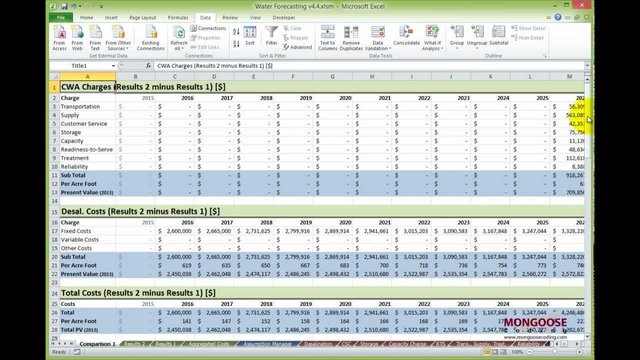Switch to Page Layout view in status bar
Viewport: 640px width, 360px height.
click(x=495, y=352)
